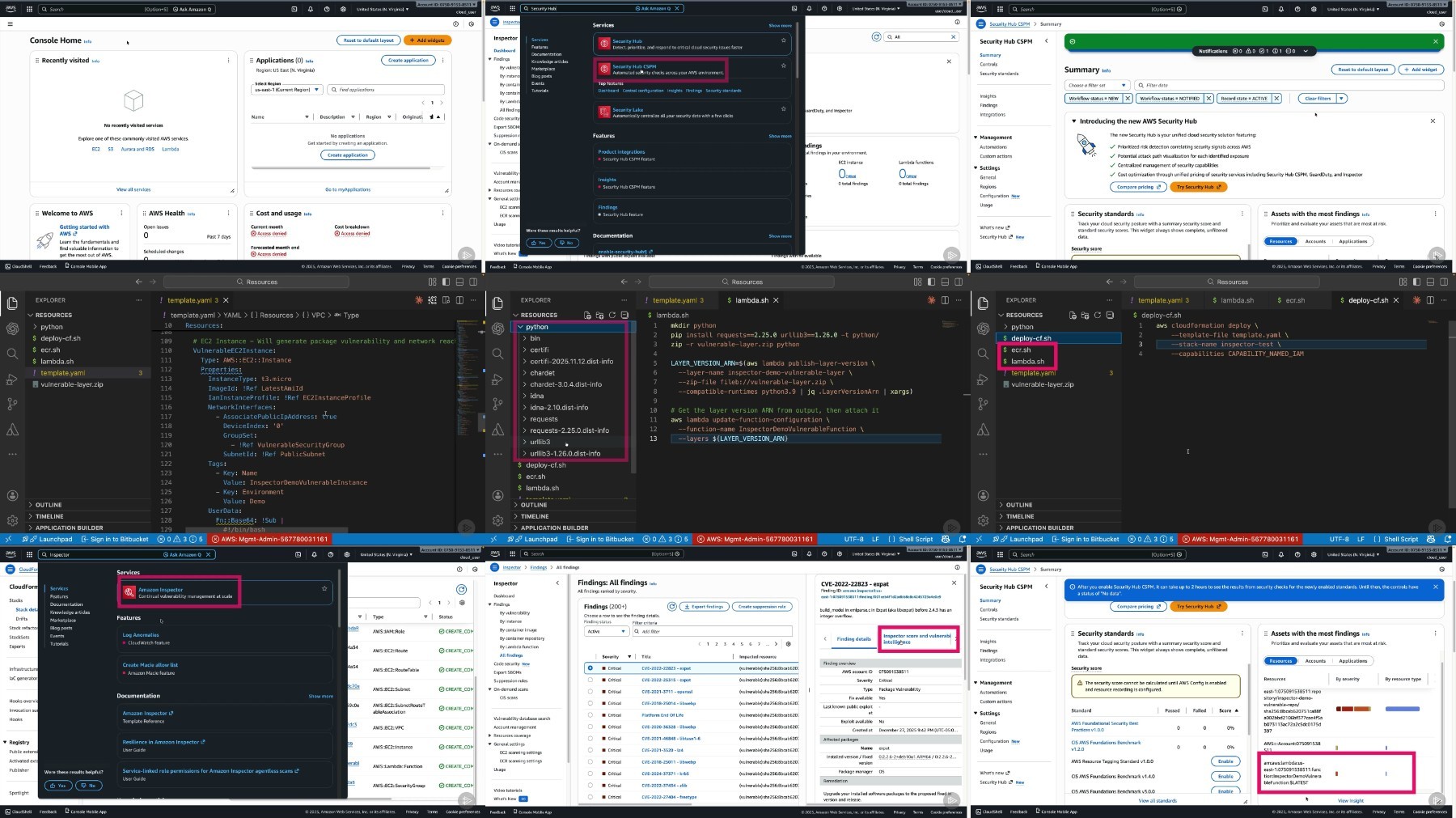Open Manage gear in lambda.sh VS Code window
The width and height of the screenshot is (1456, 818).
coord(497,520)
